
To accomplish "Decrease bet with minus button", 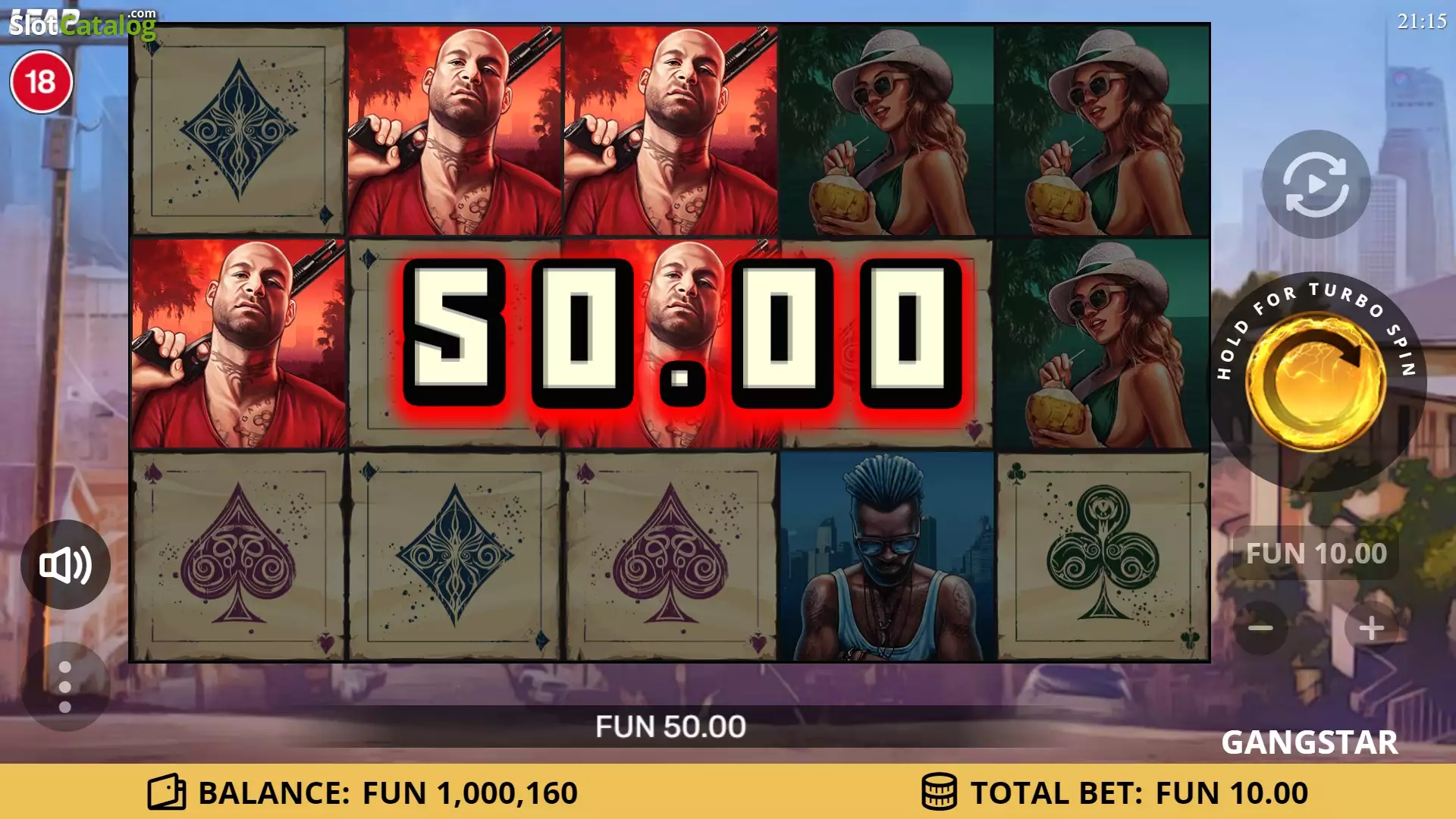I will pyautogui.click(x=1260, y=628).
